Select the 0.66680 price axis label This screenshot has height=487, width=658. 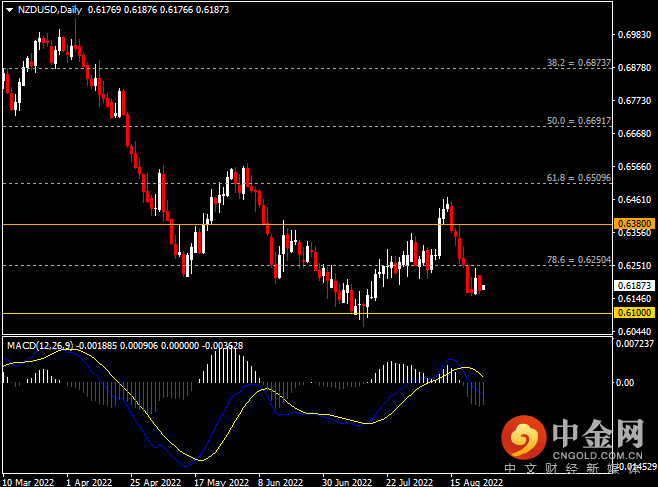point(634,134)
